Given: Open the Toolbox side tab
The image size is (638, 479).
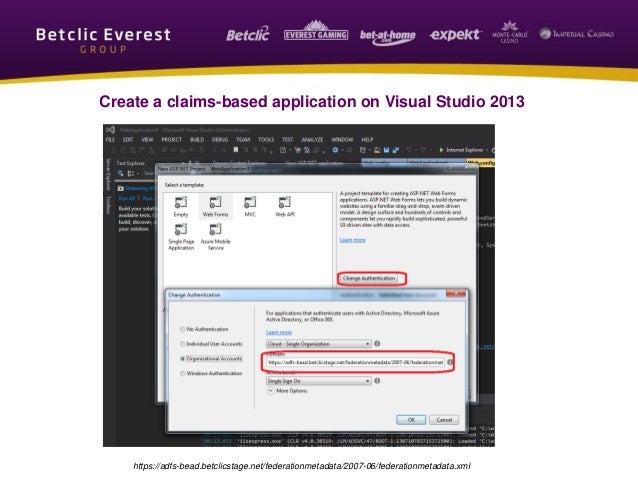Looking at the screenshot, I should (108, 204).
